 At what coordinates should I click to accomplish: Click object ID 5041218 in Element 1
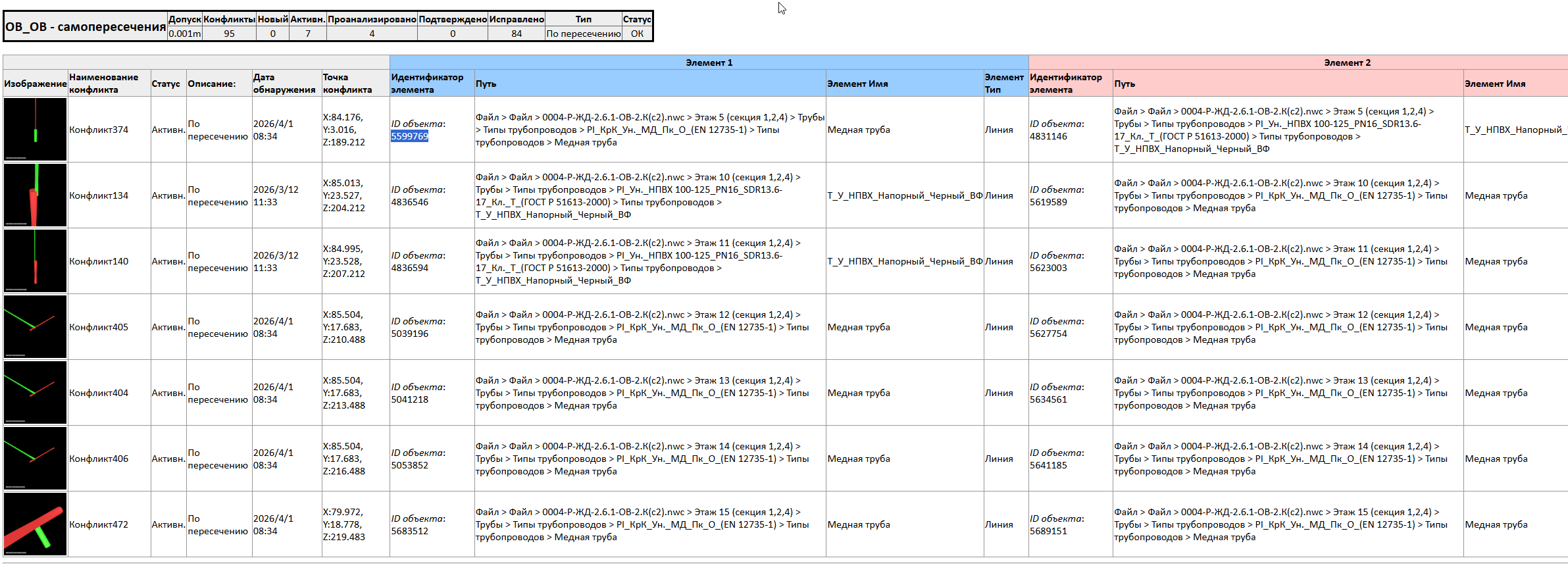[409, 399]
